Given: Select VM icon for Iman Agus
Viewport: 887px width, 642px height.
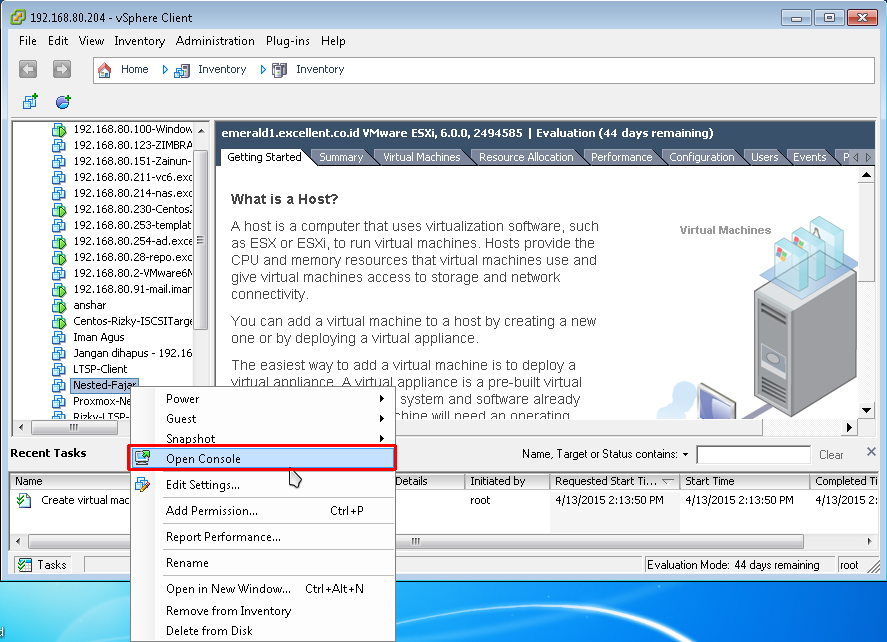Looking at the screenshot, I should [59, 337].
